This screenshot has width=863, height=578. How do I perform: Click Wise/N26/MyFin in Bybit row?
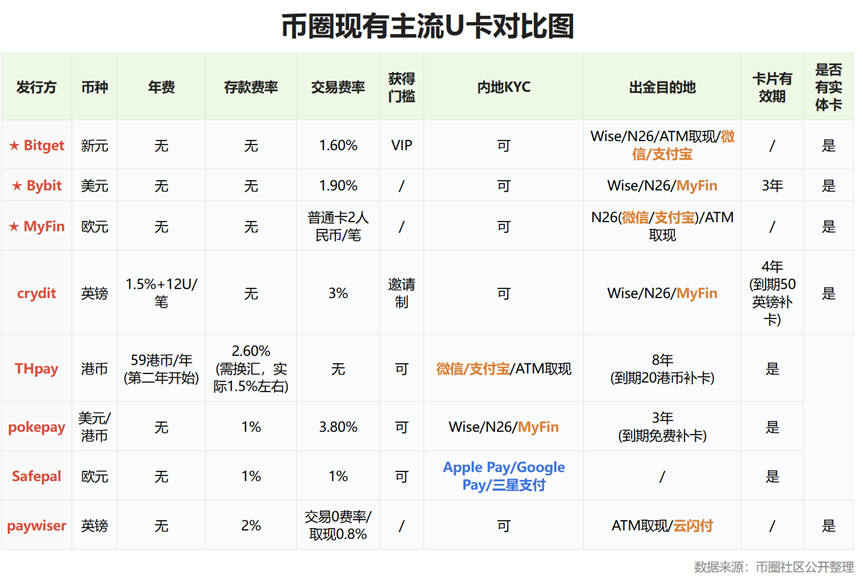pyautogui.click(x=662, y=186)
